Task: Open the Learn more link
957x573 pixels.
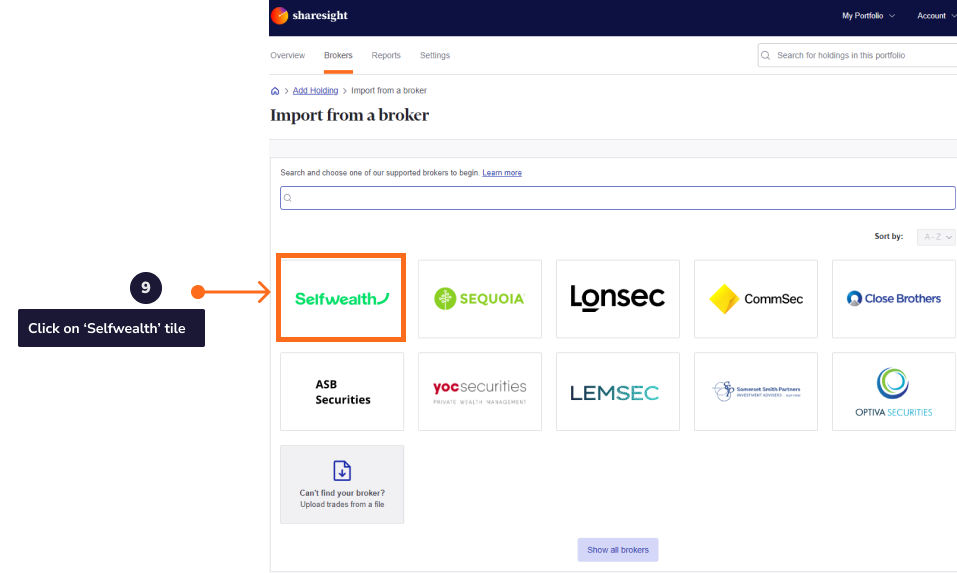Action: point(502,173)
